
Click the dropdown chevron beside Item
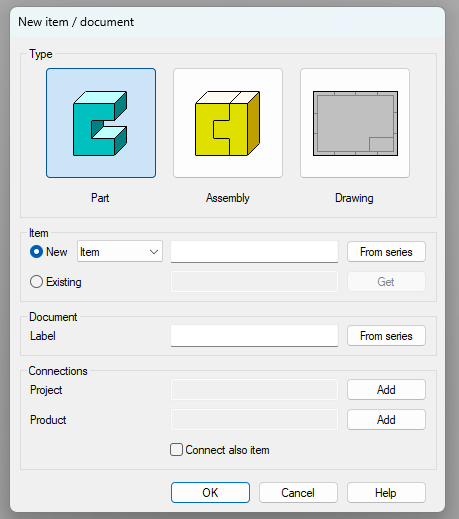coord(154,252)
